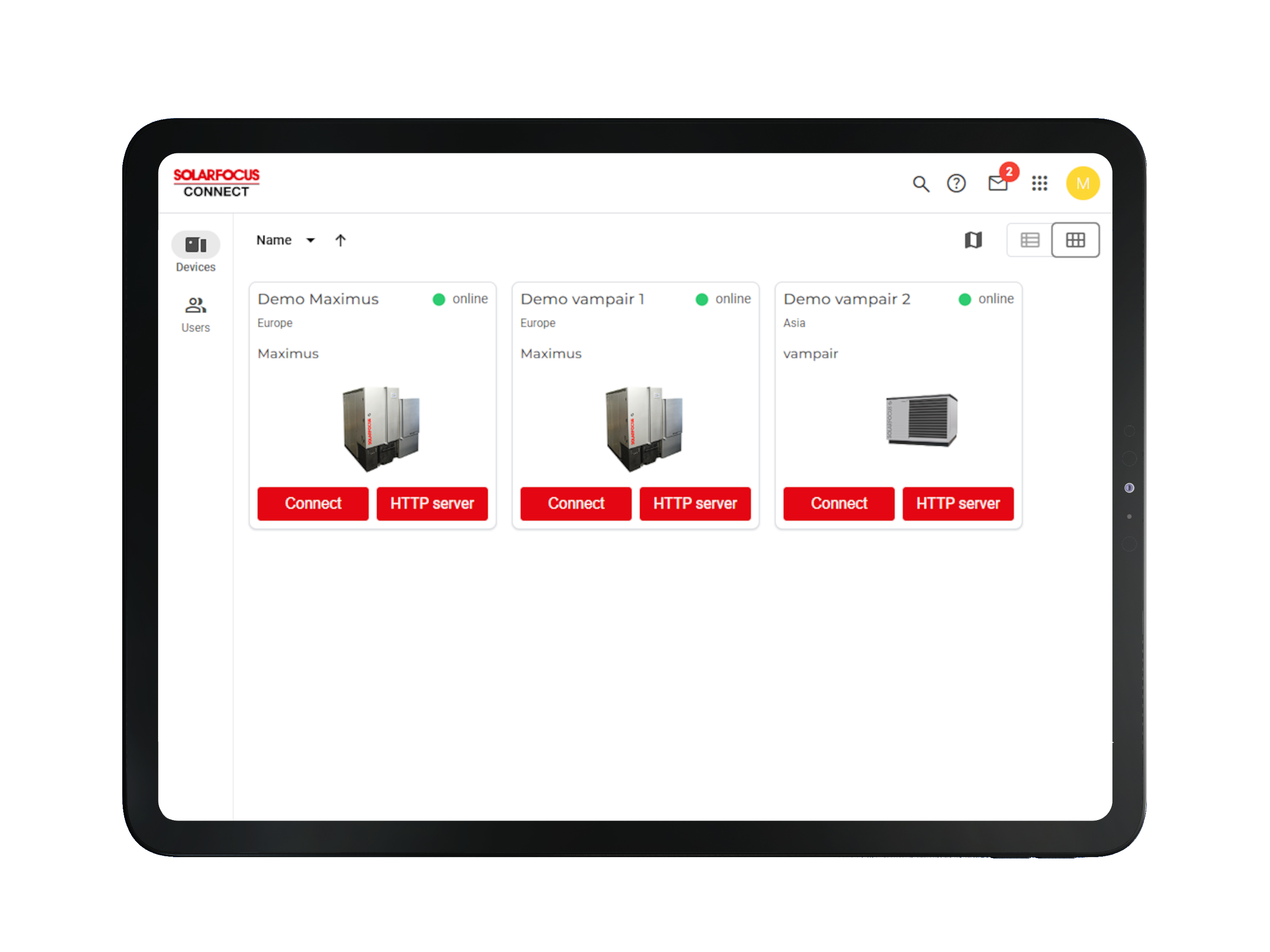Select Devices in the sidebar
1270x952 pixels.
coord(195,252)
